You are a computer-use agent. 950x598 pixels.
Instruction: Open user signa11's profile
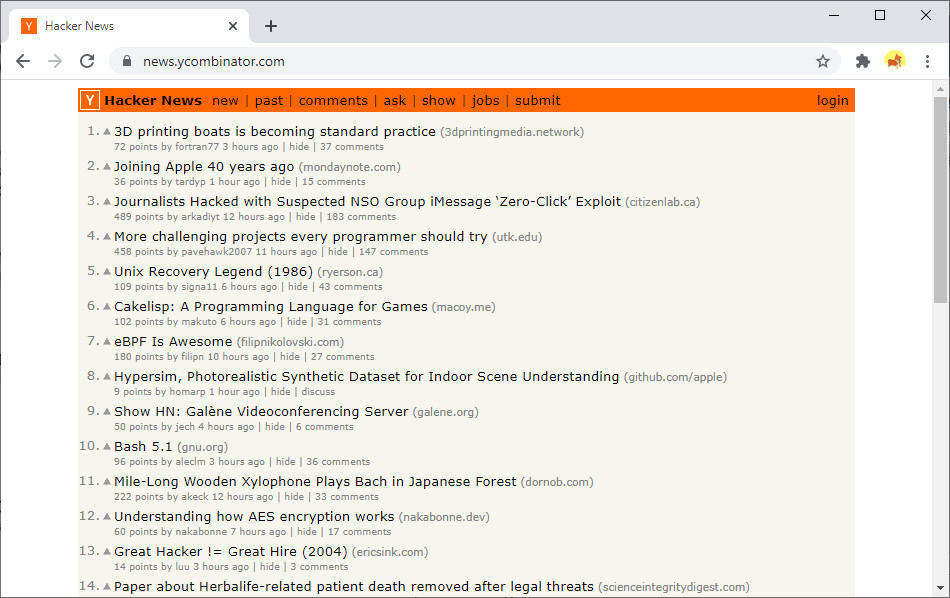pyautogui.click(x=199, y=287)
